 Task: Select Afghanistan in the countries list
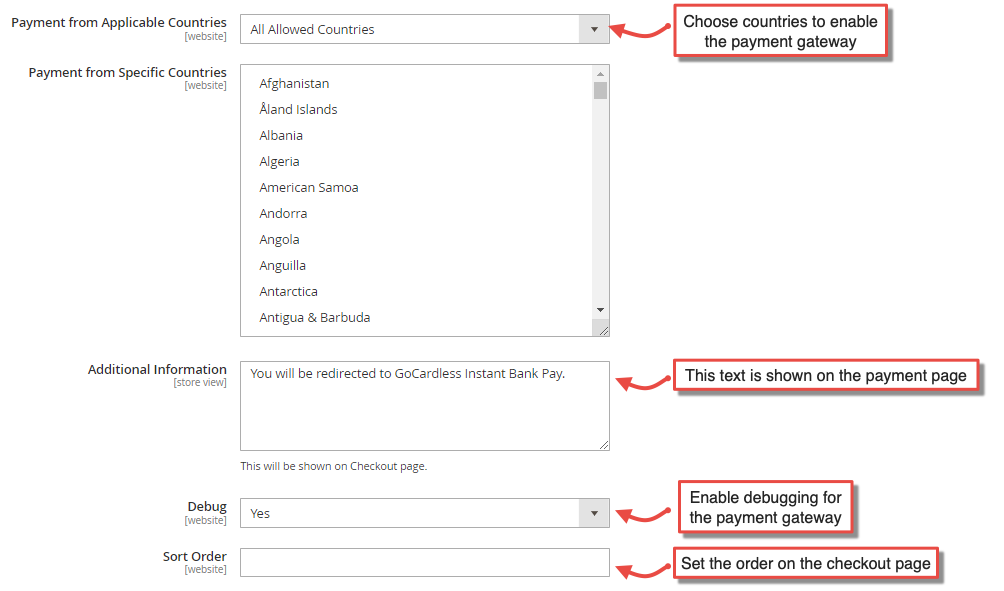click(294, 84)
